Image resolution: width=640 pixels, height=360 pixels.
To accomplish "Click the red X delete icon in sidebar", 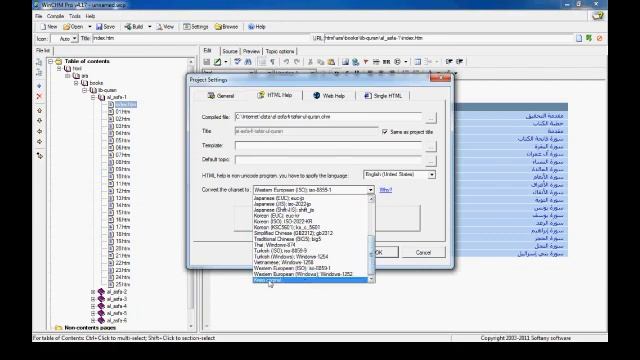I will (x=39, y=96).
